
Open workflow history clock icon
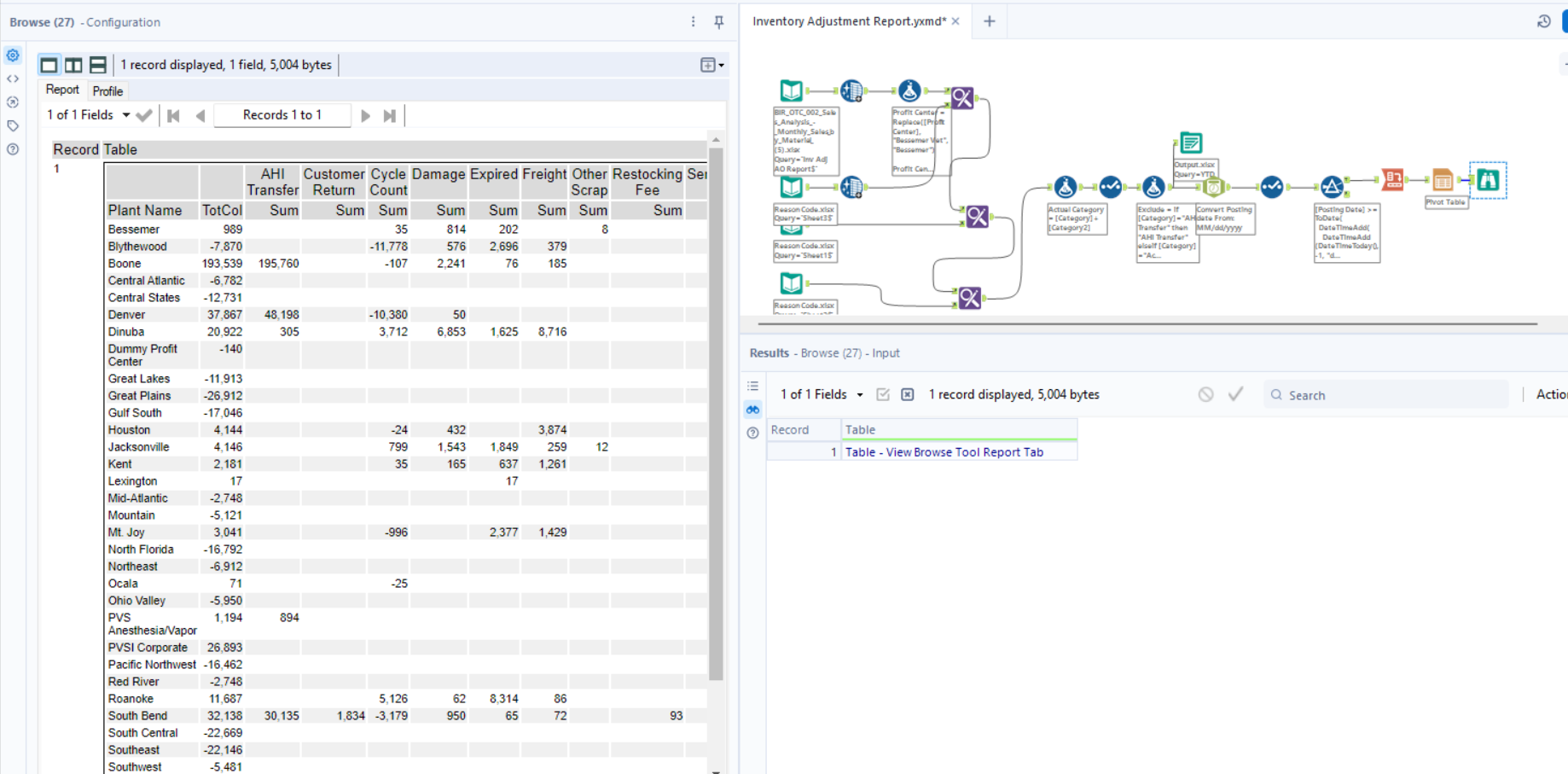(1543, 21)
